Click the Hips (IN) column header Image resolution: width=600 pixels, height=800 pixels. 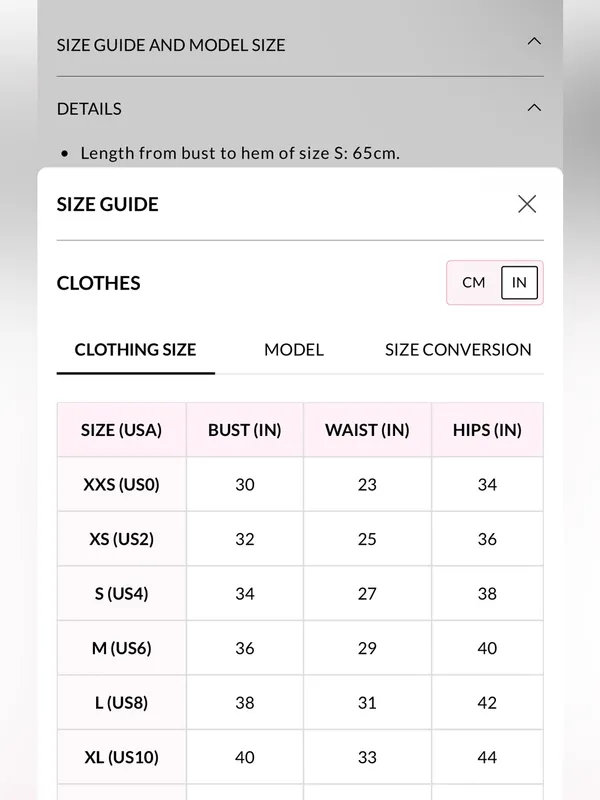(487, 430)
